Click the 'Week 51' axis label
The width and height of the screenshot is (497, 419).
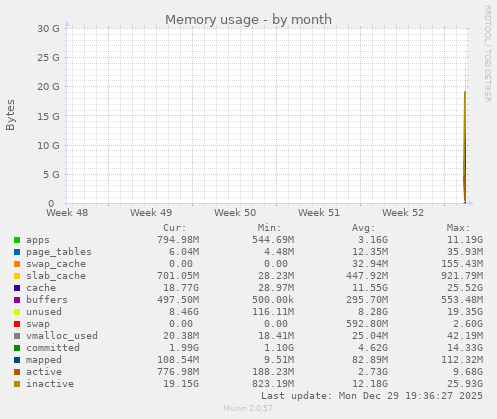[319, 213]
